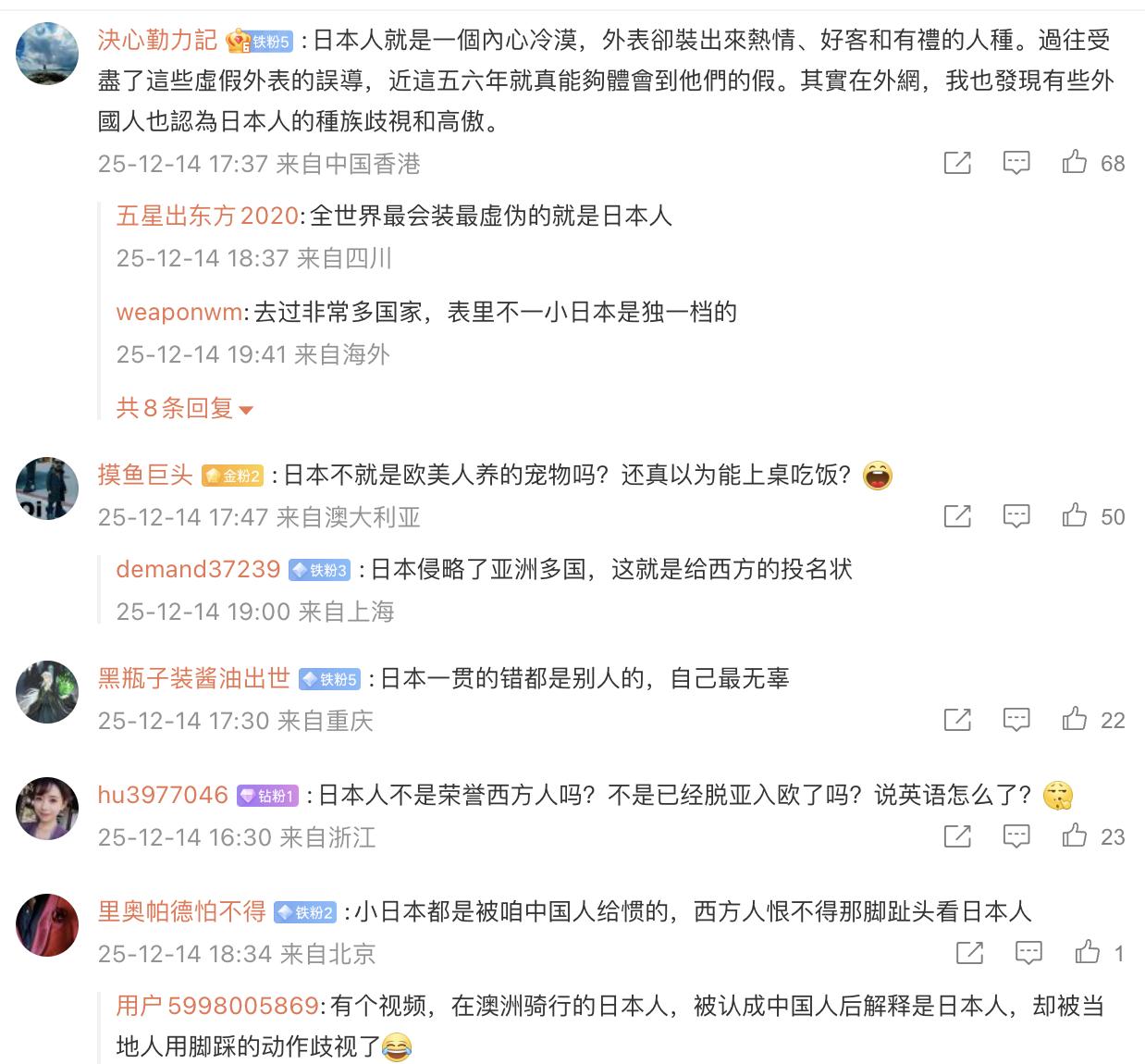Click the 金粉2 badge next to 摸鱼巨头

[x=233, y=476]
